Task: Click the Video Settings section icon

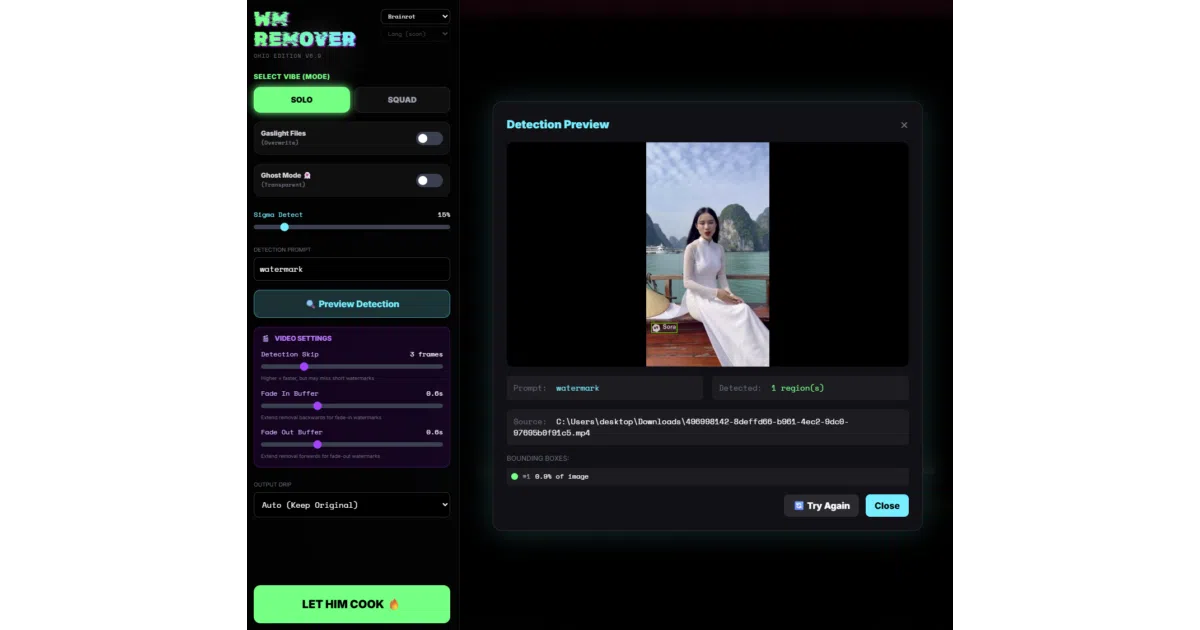Action: [x=266, y=338]
